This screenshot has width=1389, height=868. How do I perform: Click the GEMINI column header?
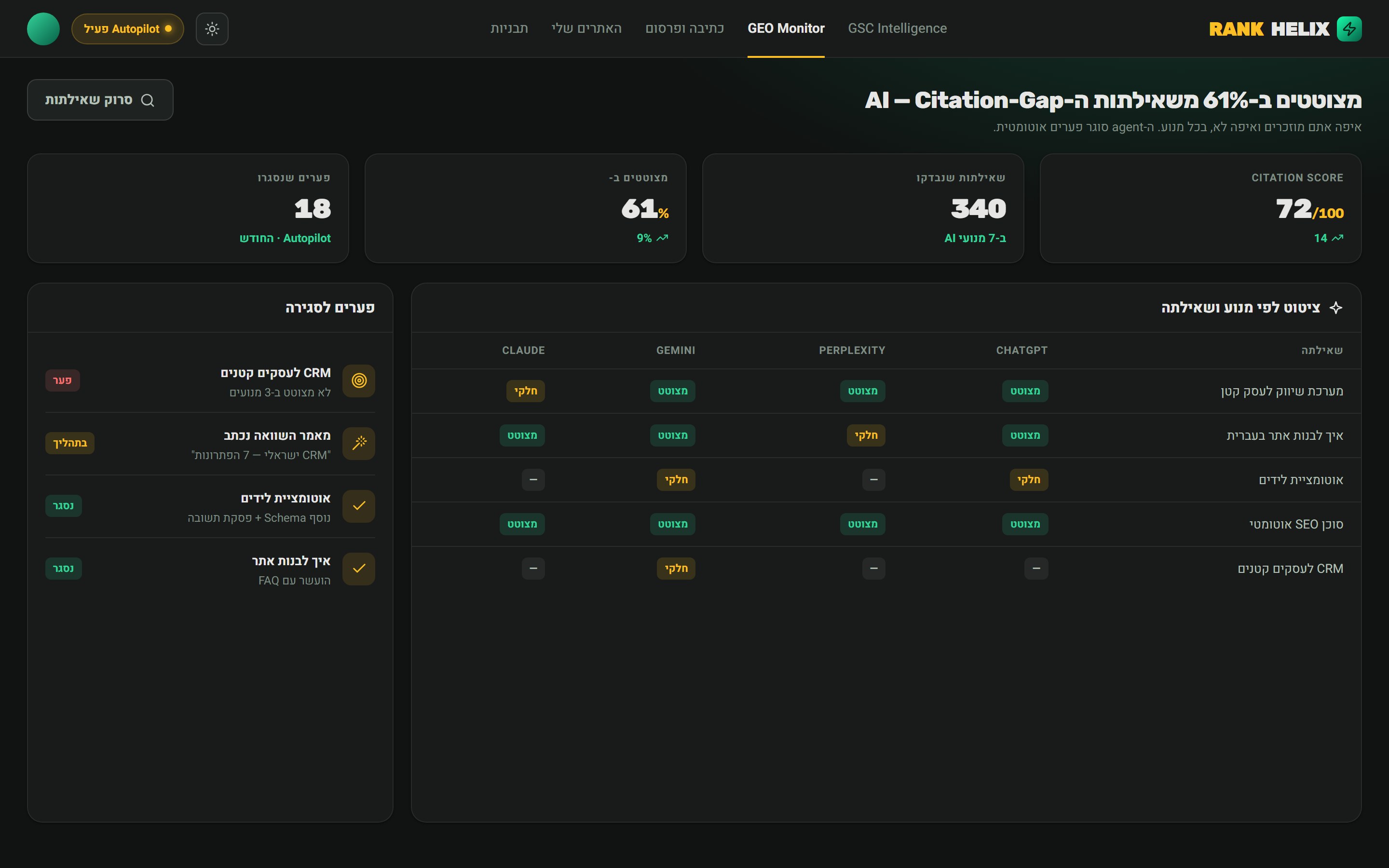[676, 350]
